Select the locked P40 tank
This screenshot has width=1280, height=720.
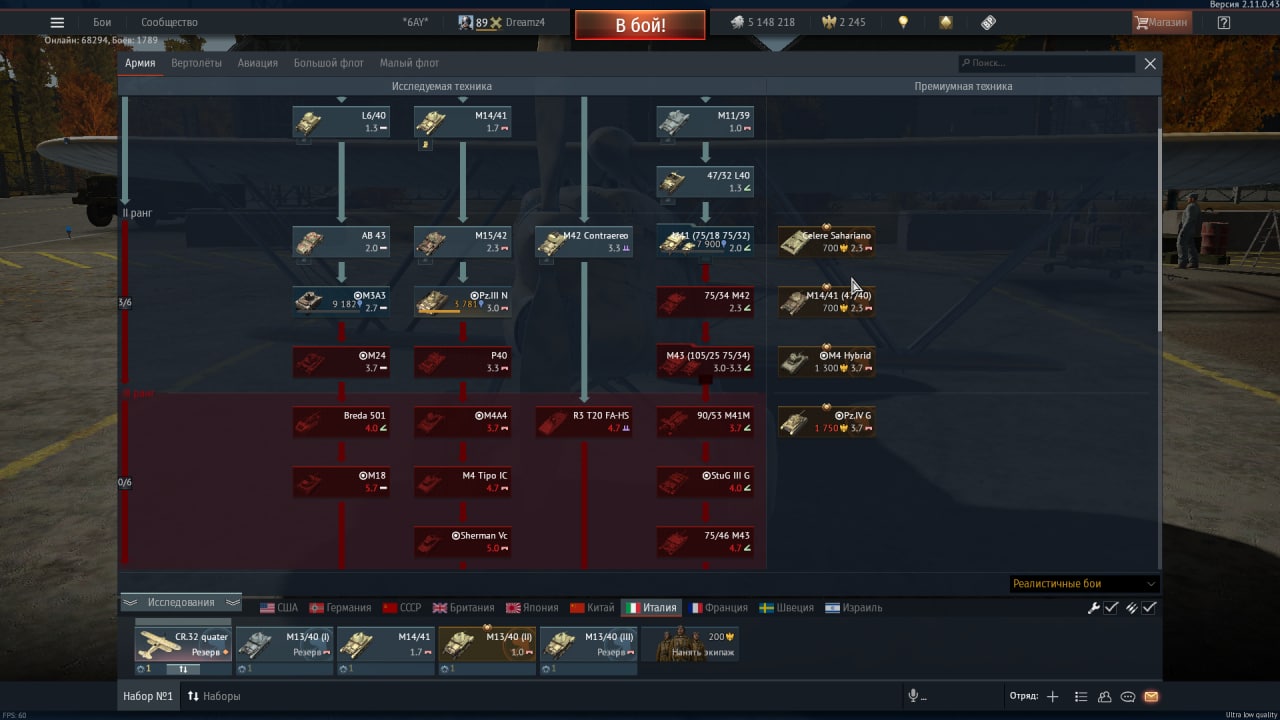click(x=463, y=362)
